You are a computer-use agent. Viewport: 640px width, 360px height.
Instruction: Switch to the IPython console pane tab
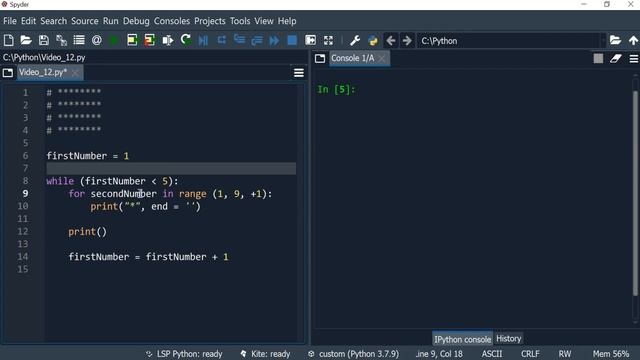pyautogui.click(x=462, y=339)
